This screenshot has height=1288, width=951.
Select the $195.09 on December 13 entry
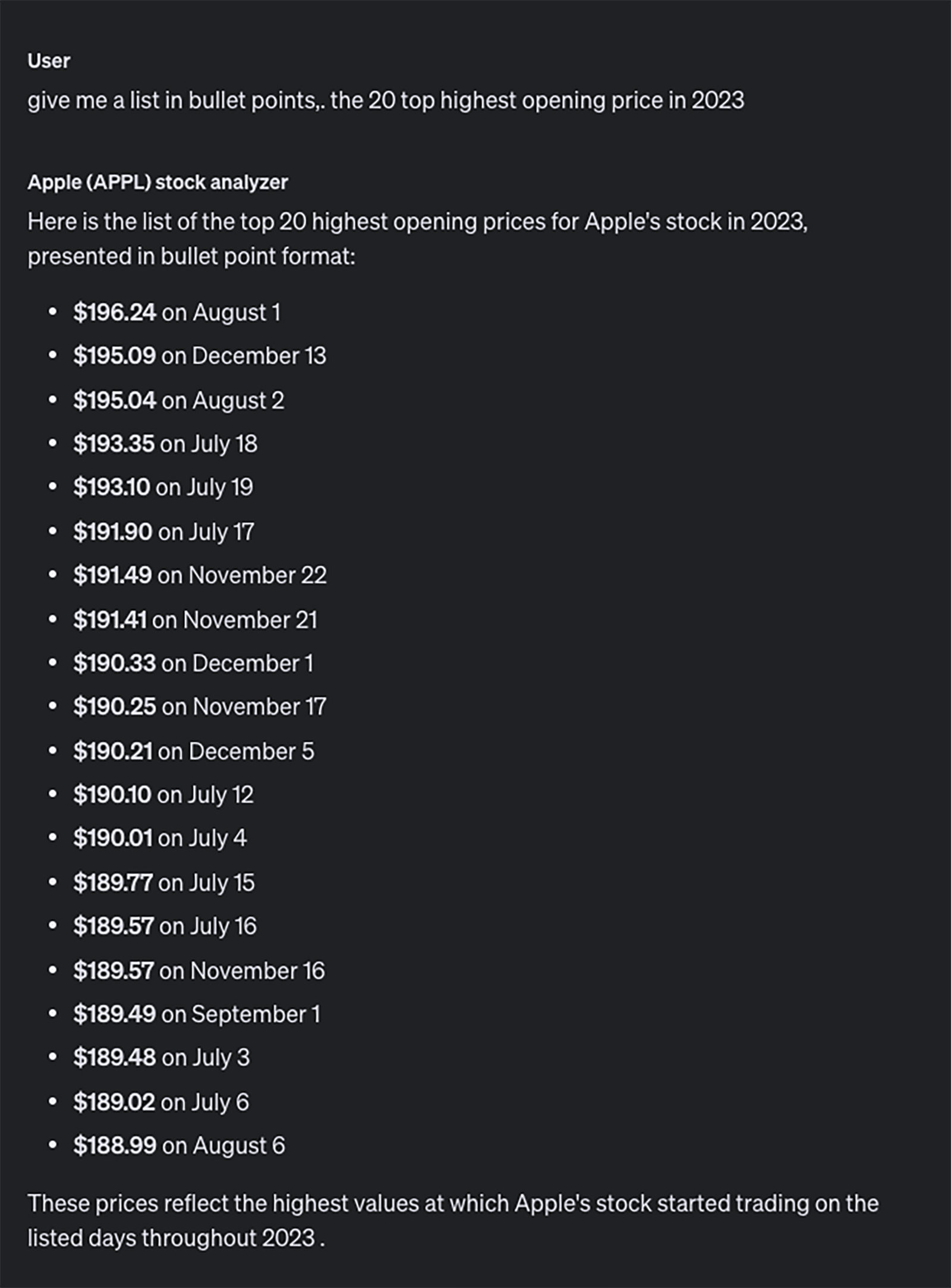[x=200, y=356]
